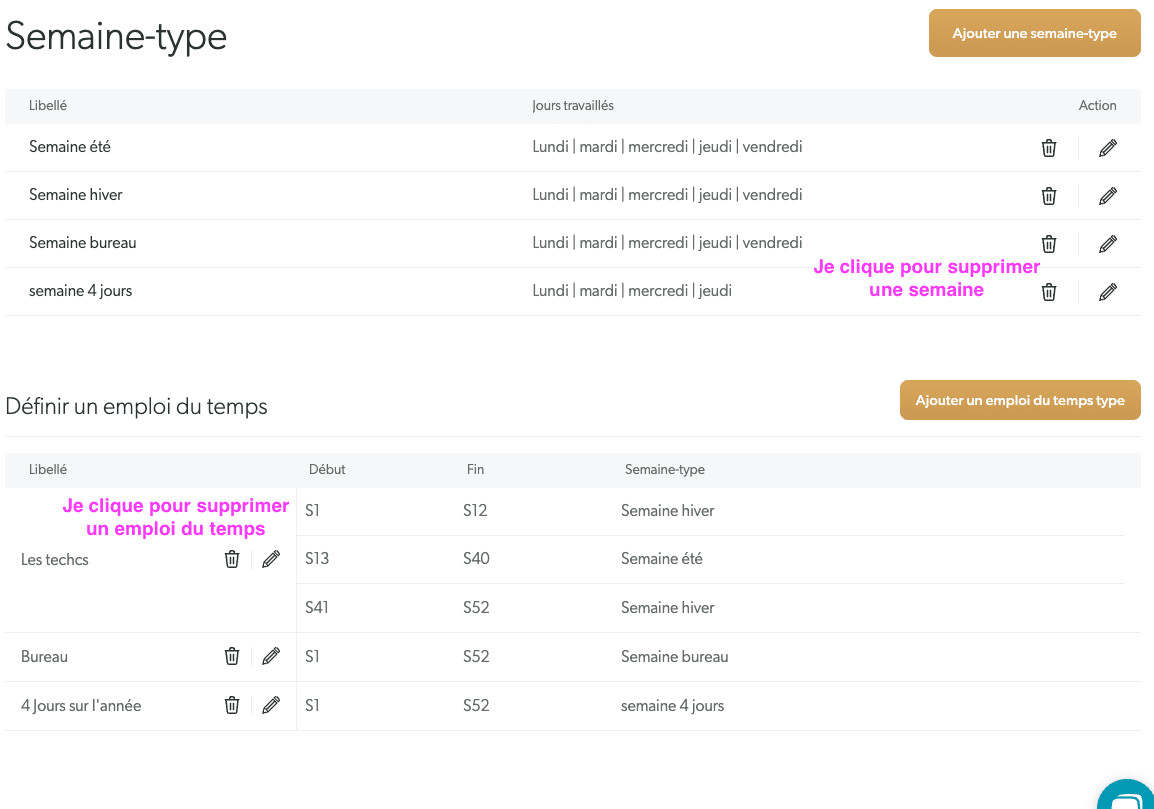Delete the Les techcs timetable
The image size is (1154, 809).
pos(232,559)
